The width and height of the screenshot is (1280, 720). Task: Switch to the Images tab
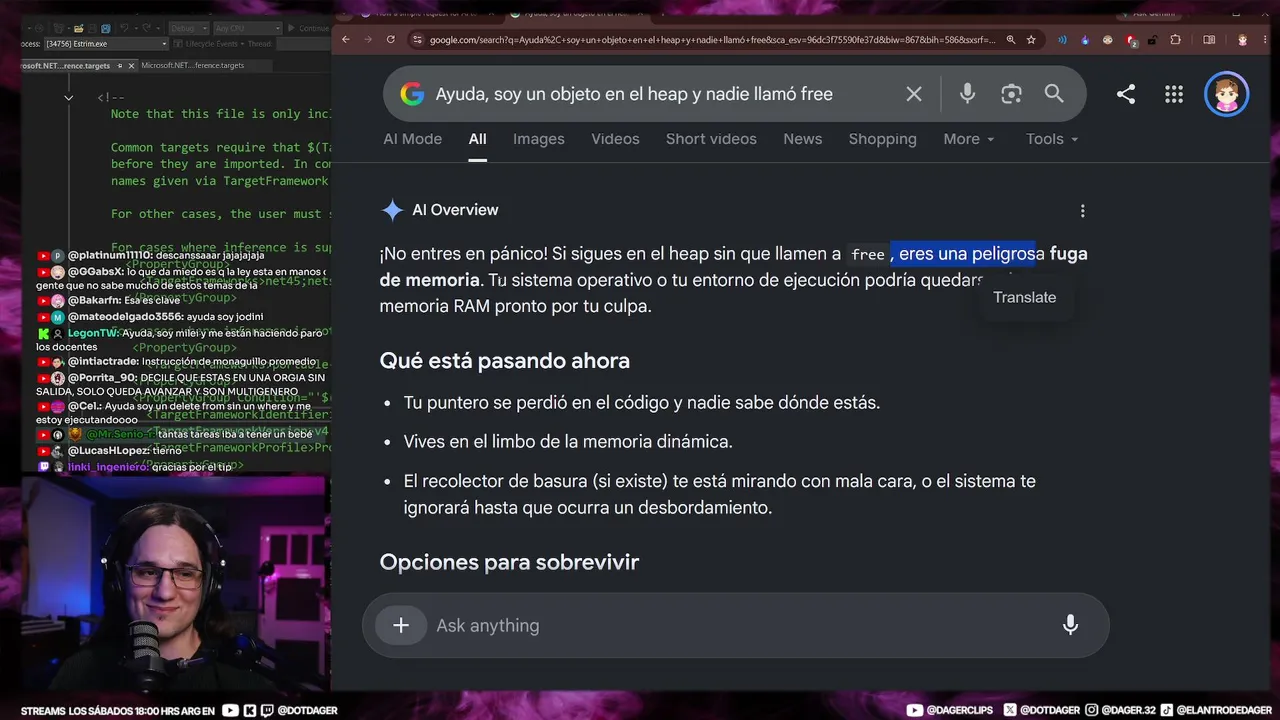[539, 139]
